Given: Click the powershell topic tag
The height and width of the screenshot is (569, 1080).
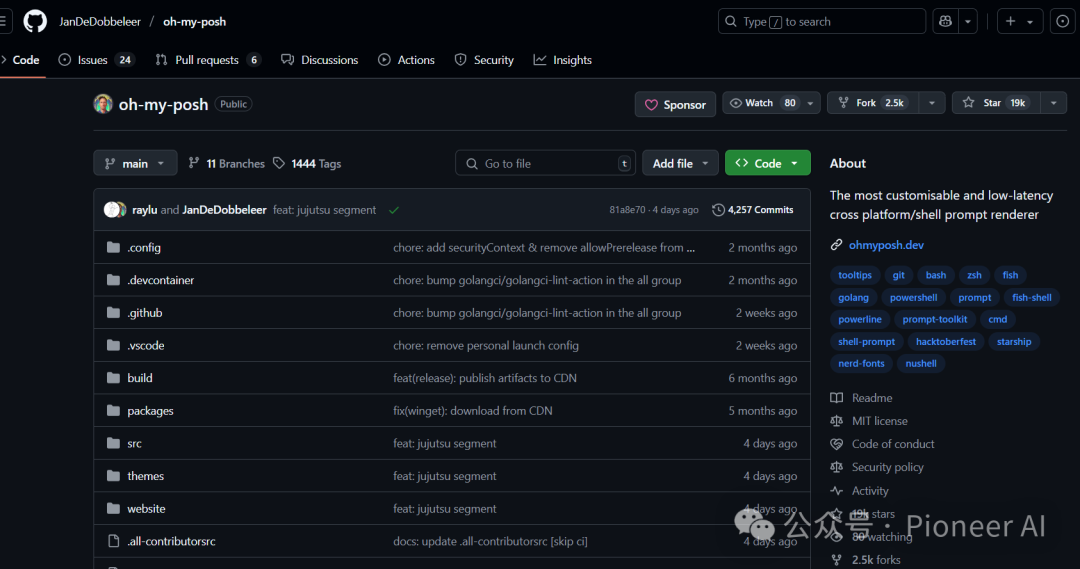Looking at the screenshot, I should (913, 298).
